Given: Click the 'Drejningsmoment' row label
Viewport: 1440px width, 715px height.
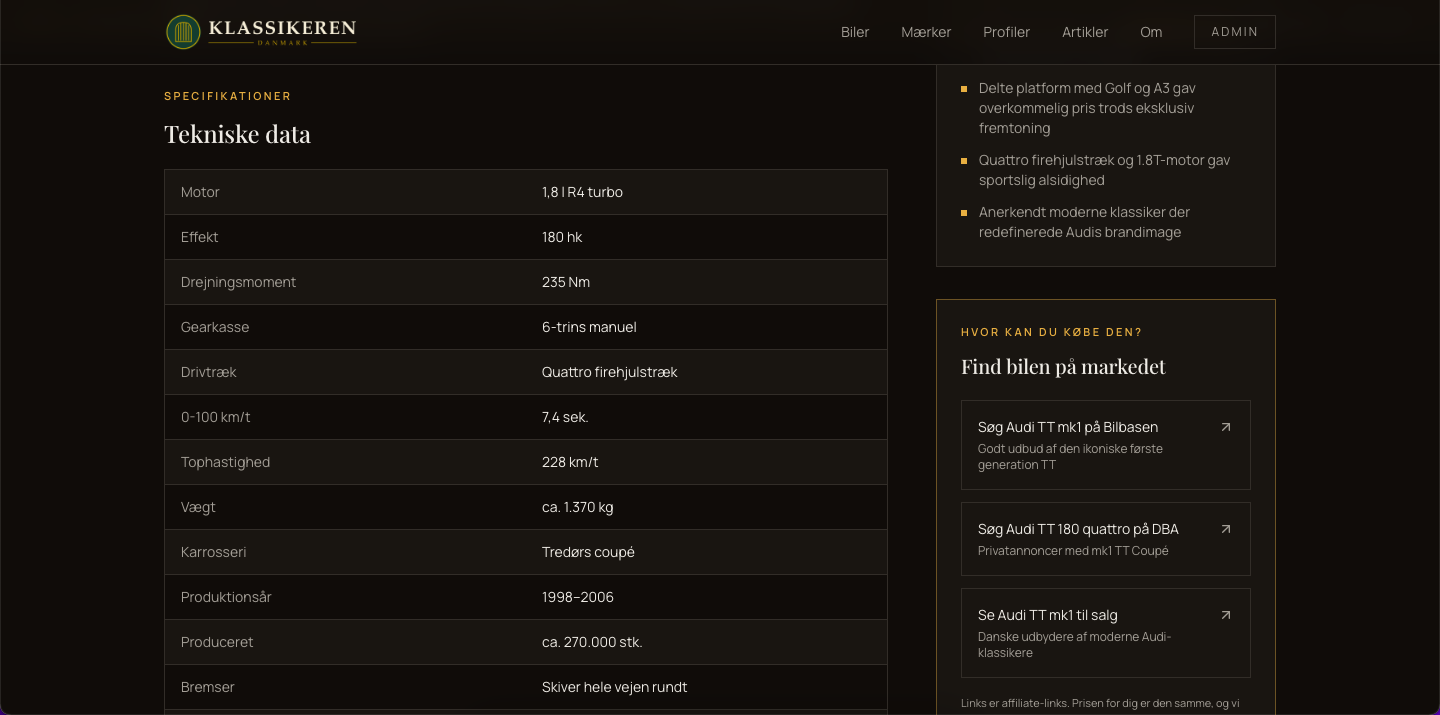Looking at the screenshot, I should click(x=238, y=282).
